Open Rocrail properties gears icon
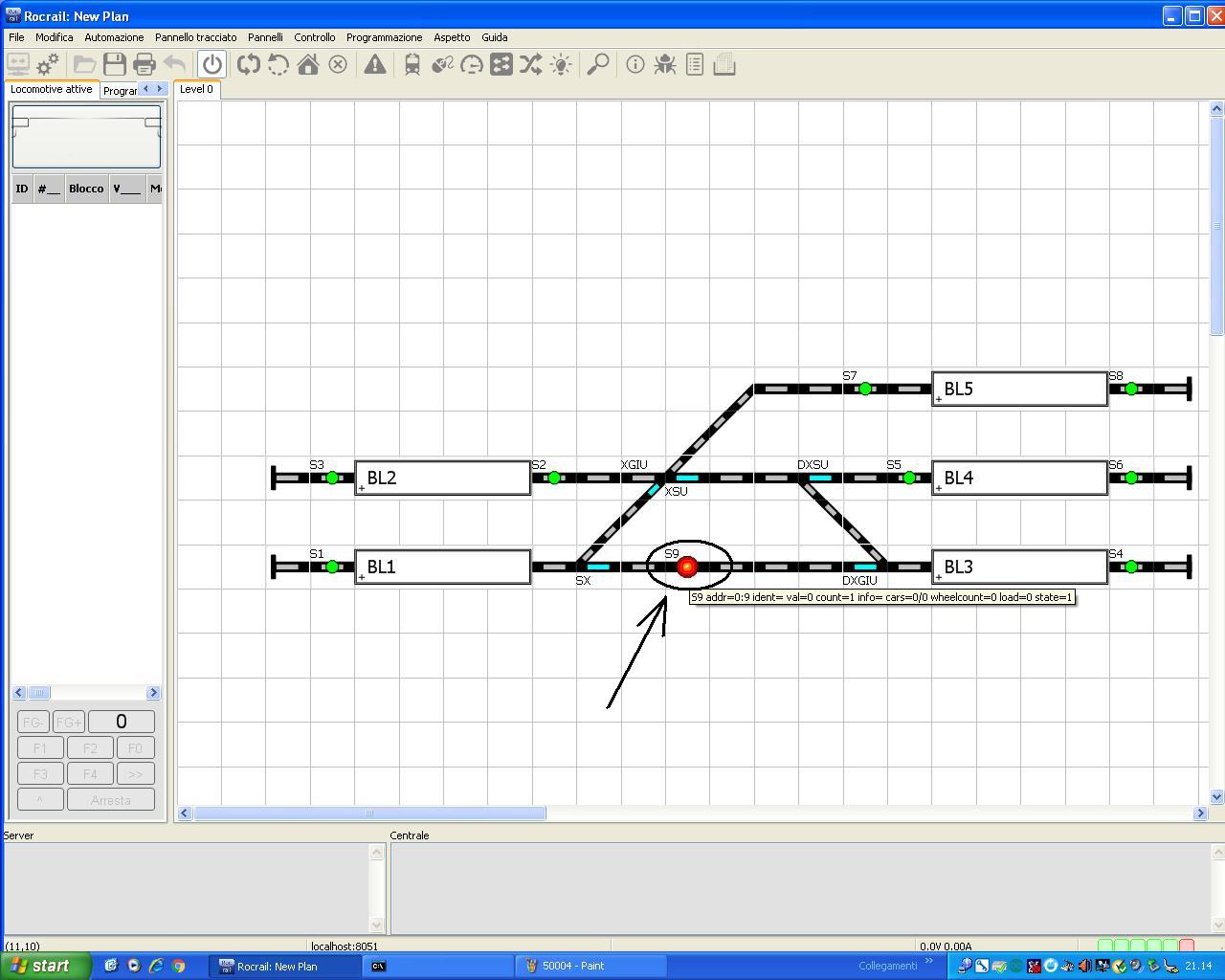This screenshot has height=980, width=1225. tap(48, 65)
